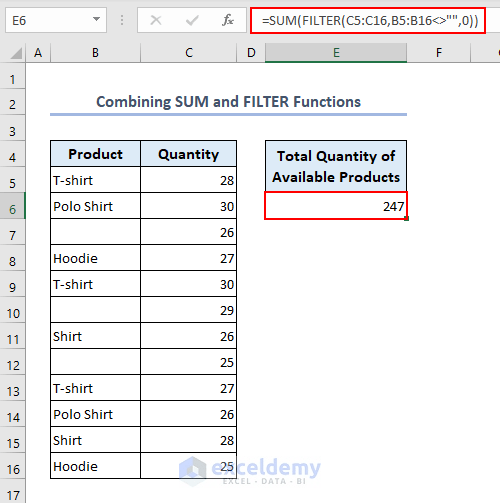Click the title 'Combining SUM and FILTER Functions'
The width and height of the screenshot is (500, 503).
[228, 102]
